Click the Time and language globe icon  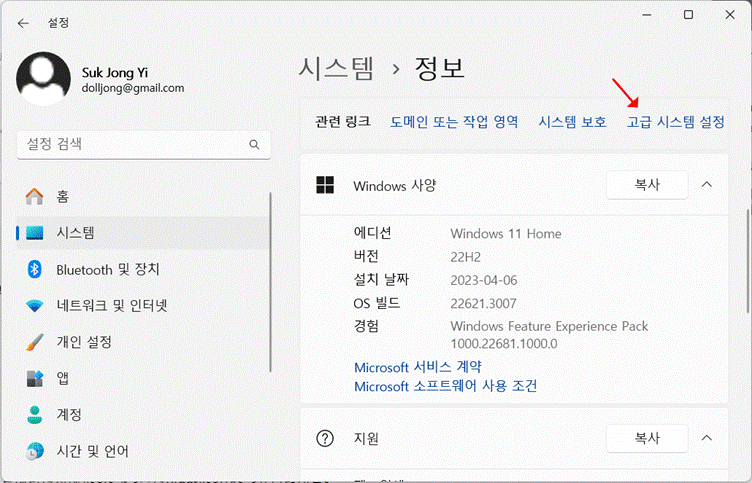pyautogui.click(x=35, y=451)
